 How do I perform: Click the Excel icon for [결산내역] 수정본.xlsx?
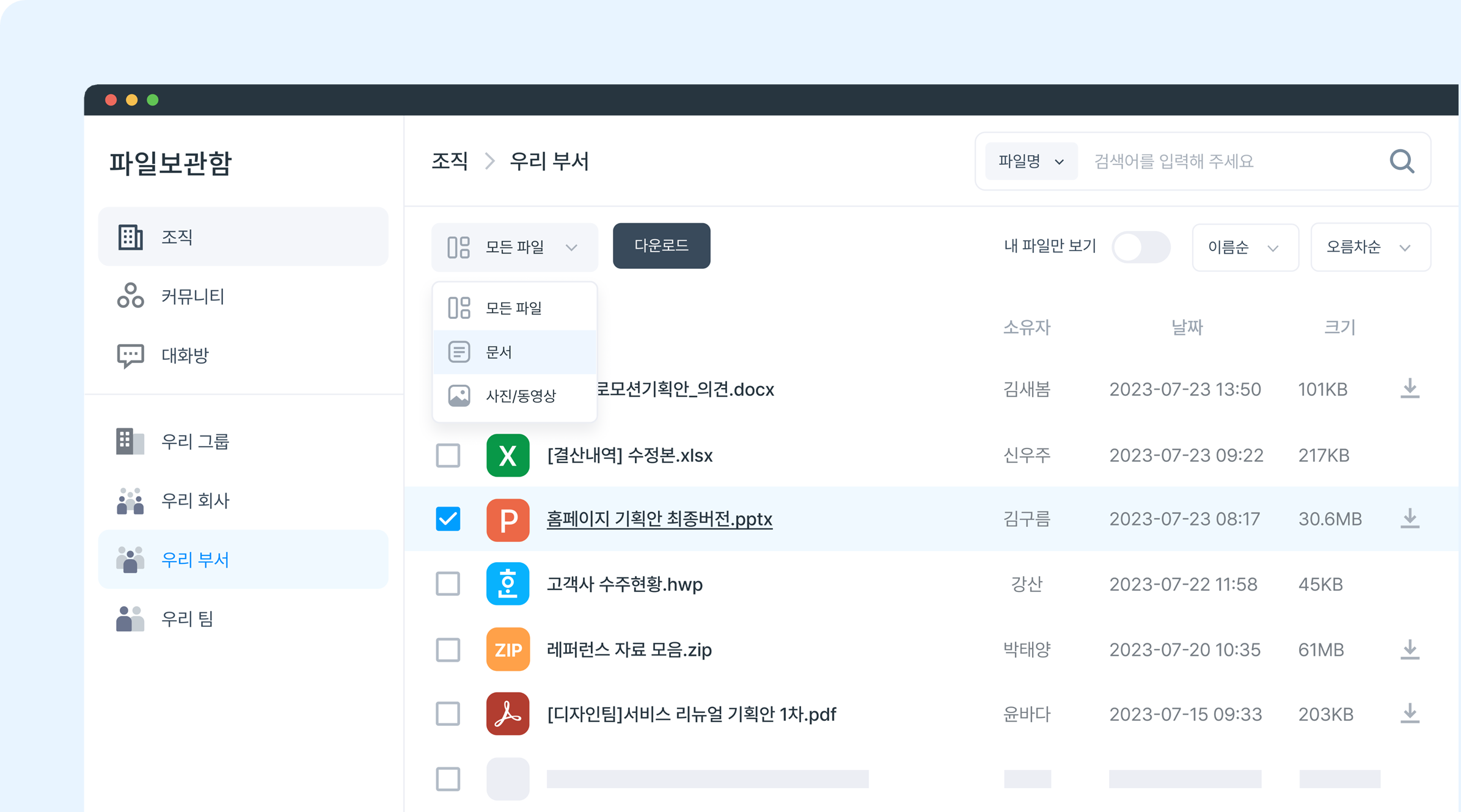pyautogui.click(x=508, y=455)
